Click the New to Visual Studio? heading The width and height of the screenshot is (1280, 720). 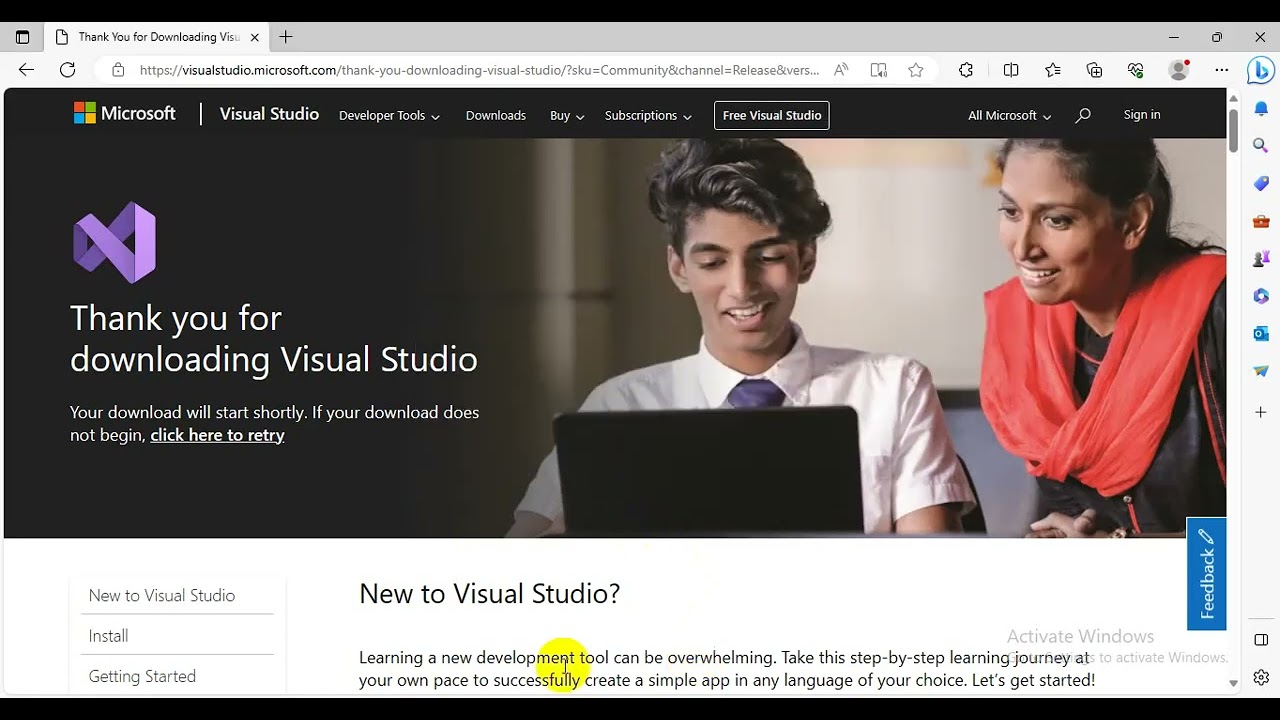(490, 594)
